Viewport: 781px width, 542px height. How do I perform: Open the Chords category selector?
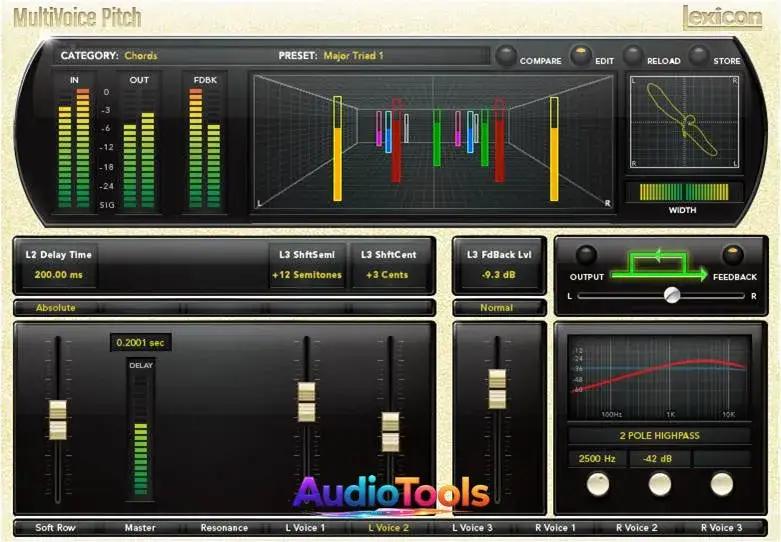(x=141, y=56)
